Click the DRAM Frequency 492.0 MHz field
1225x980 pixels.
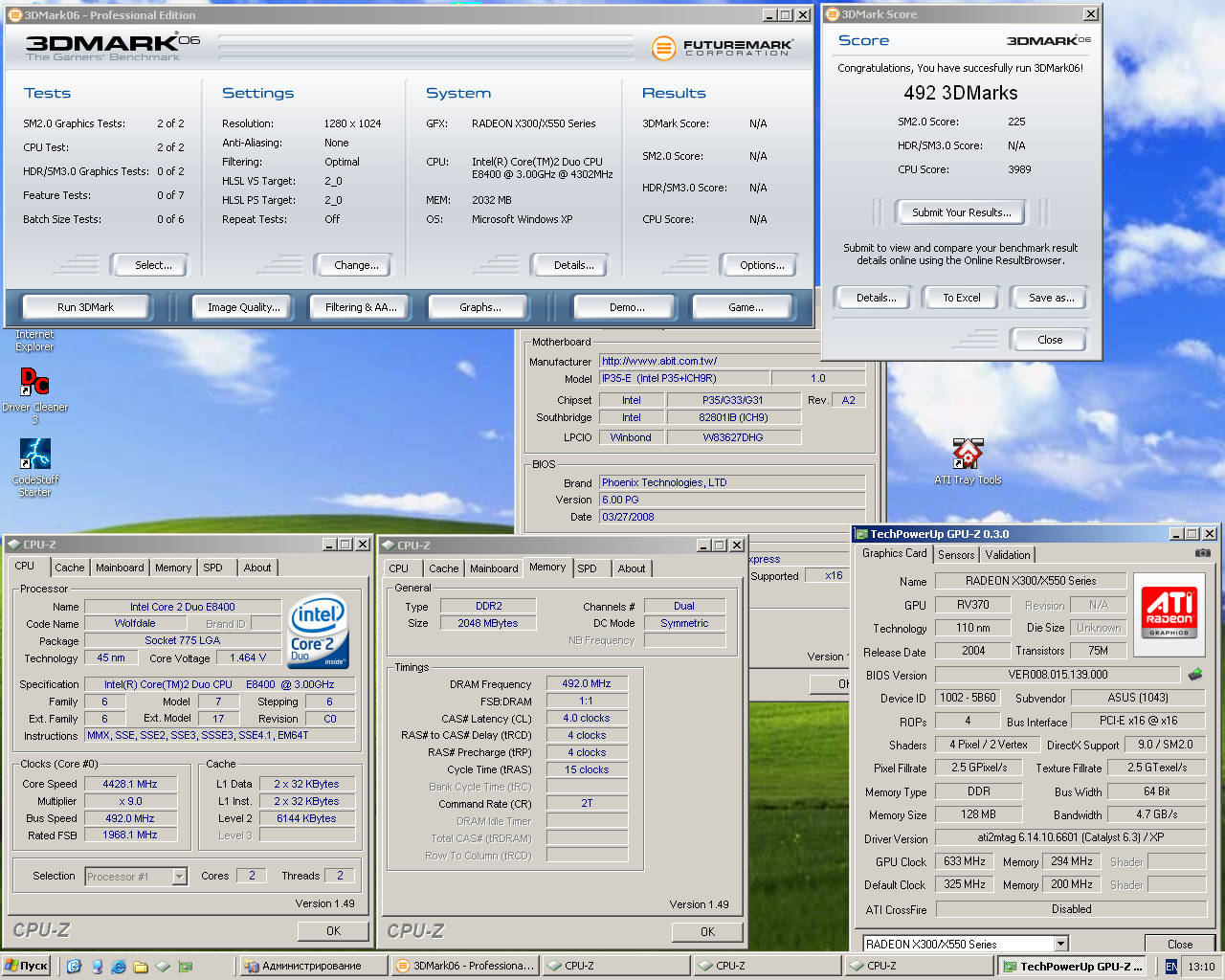point(587,683)
